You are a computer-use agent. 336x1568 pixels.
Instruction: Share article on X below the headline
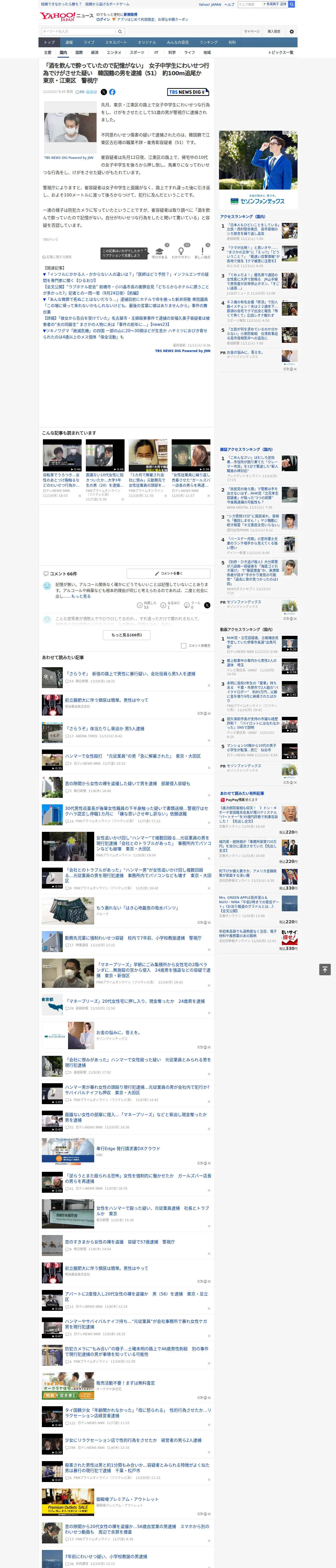(104, 92)
